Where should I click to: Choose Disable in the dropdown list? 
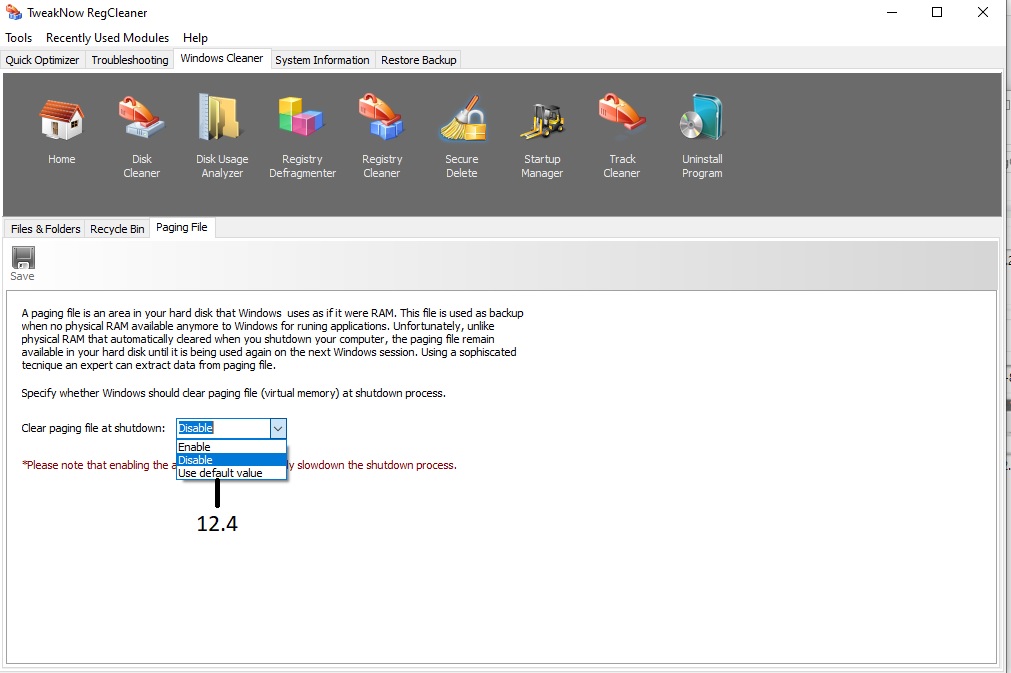(231, 460)
